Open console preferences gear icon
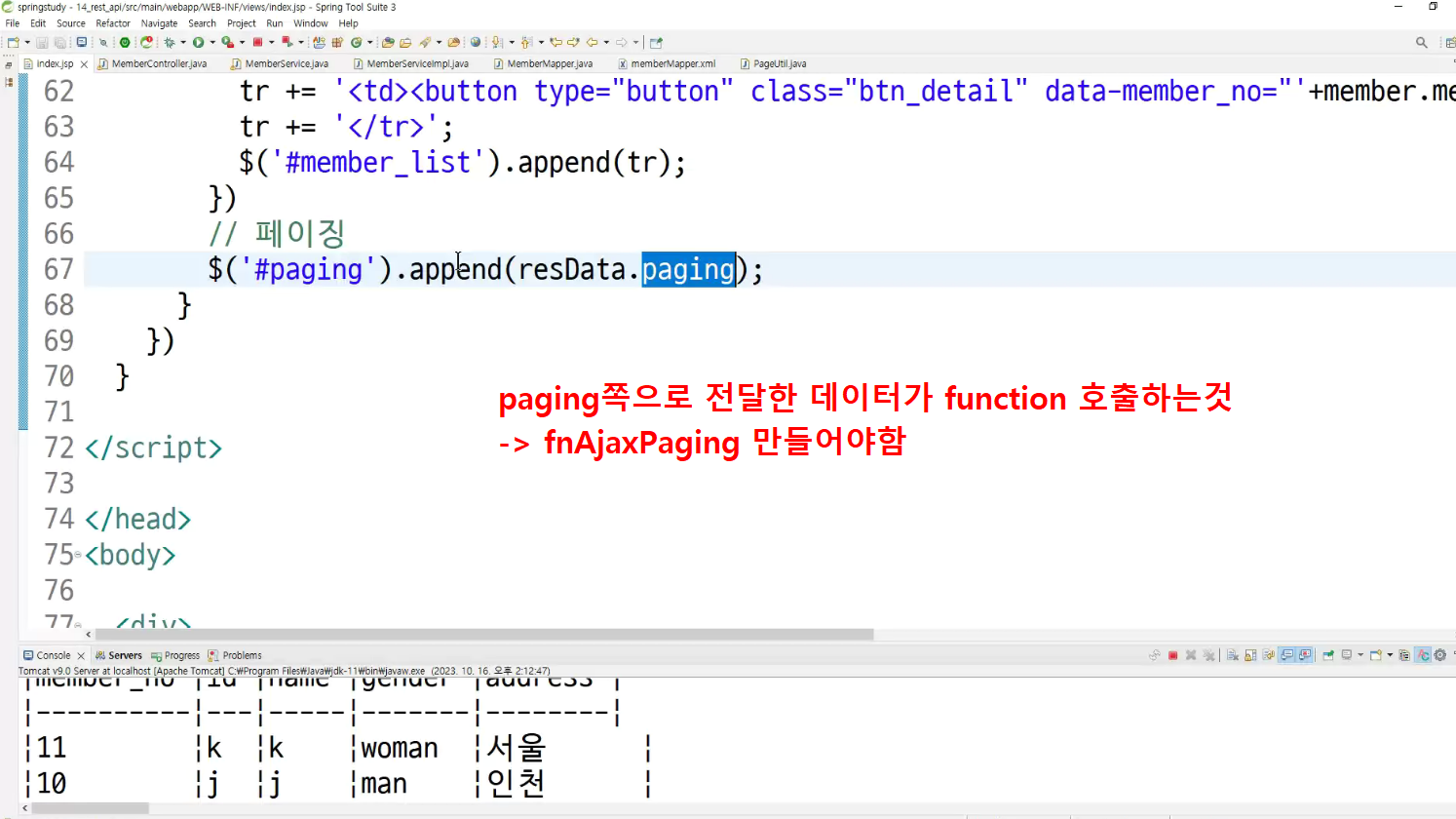 pos(1440,655)
